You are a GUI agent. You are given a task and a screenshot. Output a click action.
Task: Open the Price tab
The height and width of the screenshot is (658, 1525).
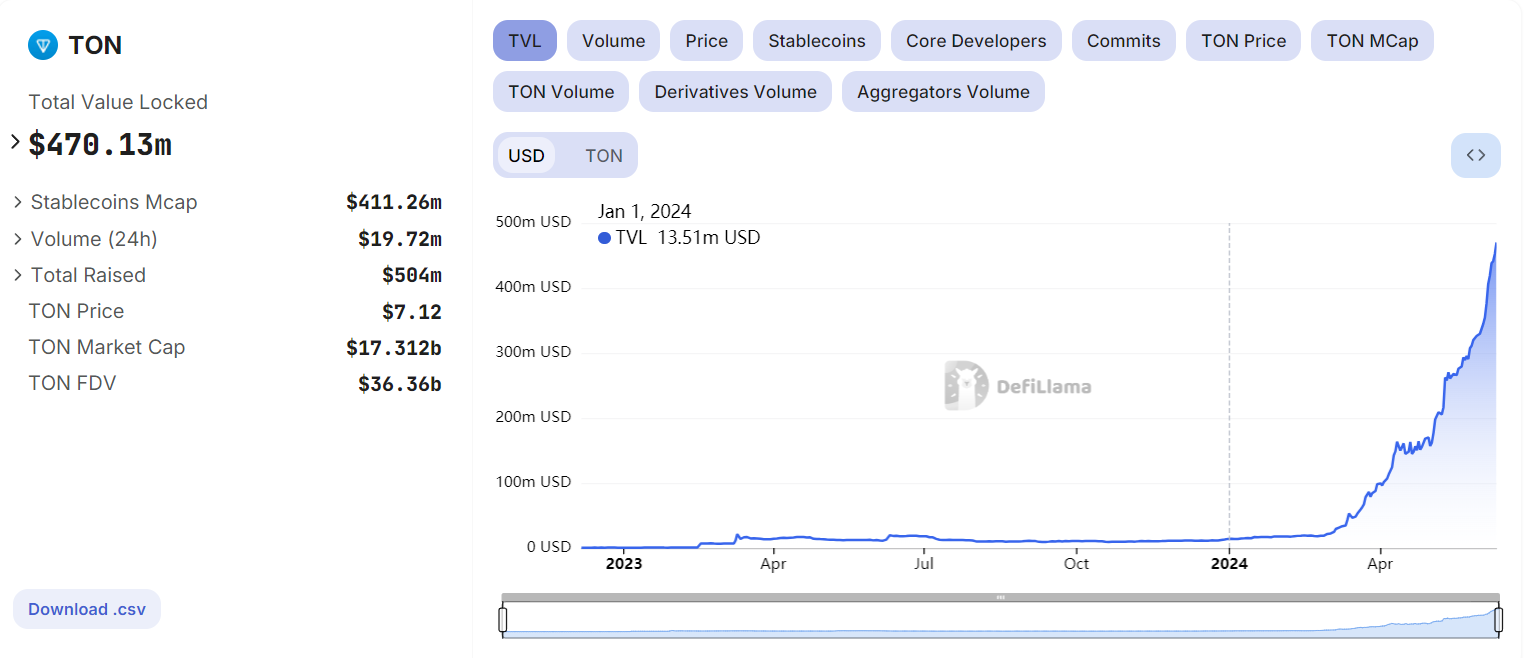(x=706, y=40)
